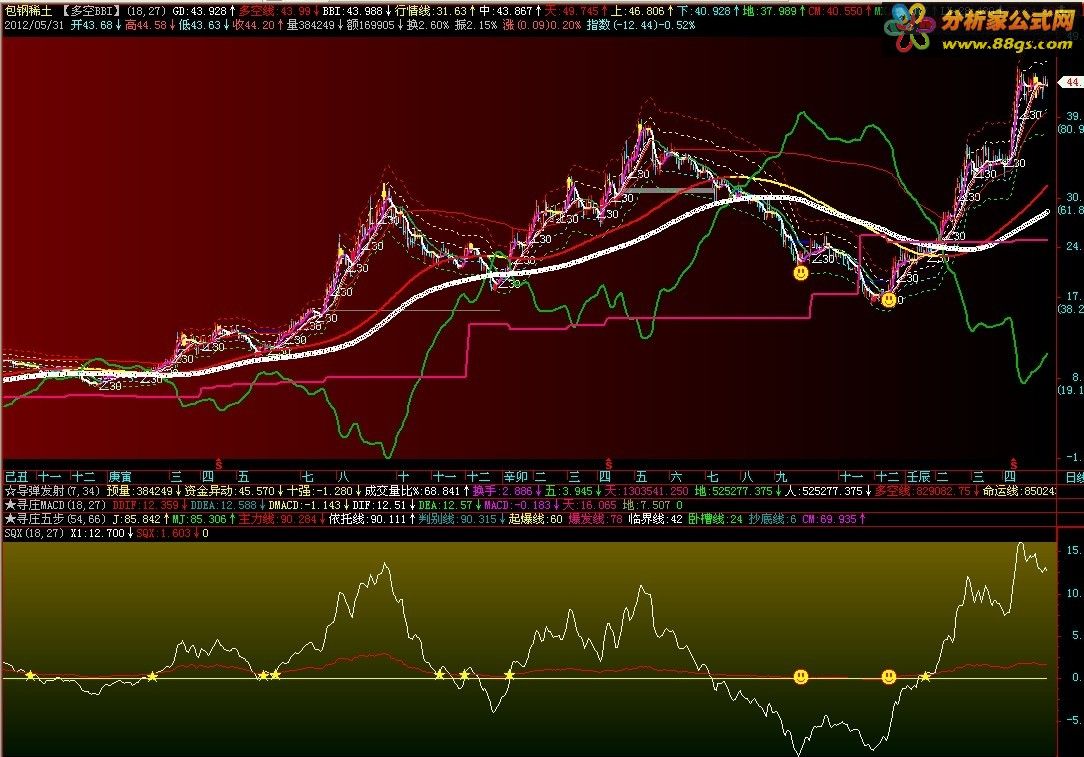Click the 爆发线:78 value

tap(596, 519)
